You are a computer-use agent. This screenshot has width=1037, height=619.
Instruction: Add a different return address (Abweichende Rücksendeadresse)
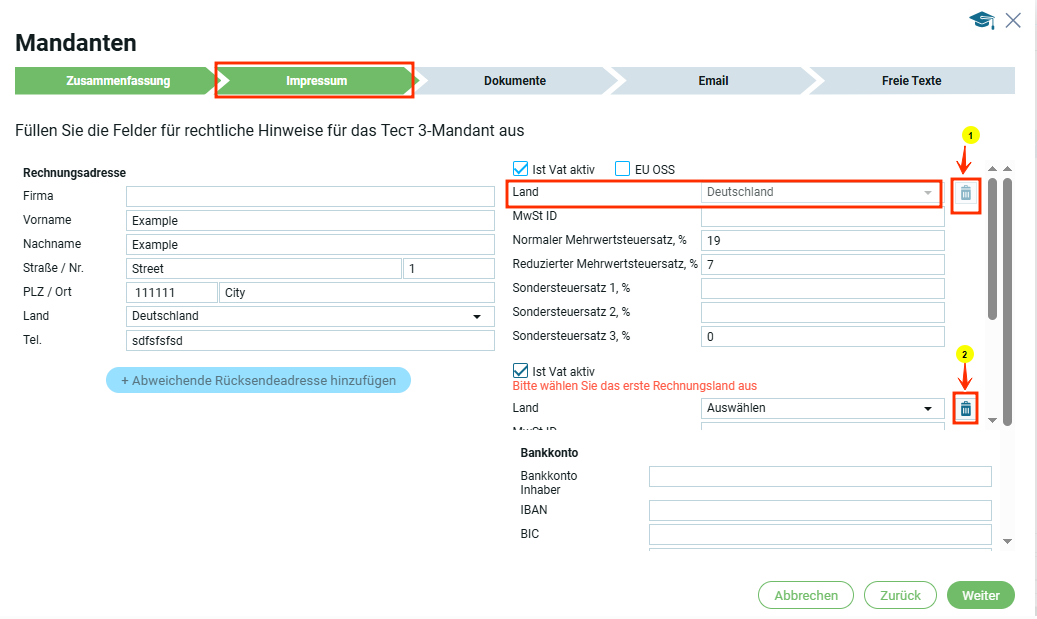(258, 380)
